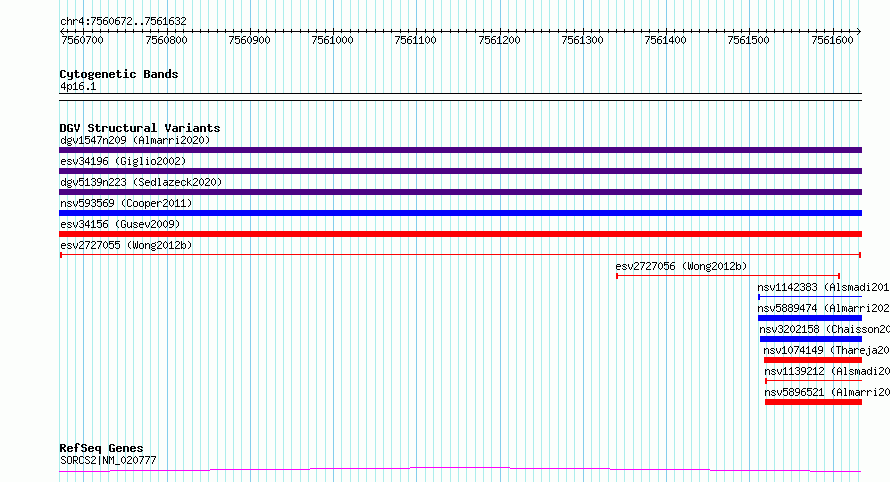The height and width of the screenshot is (482, 890).
Task: Select the nsv593569 blue variant bar
Action: tap(460, 213)
